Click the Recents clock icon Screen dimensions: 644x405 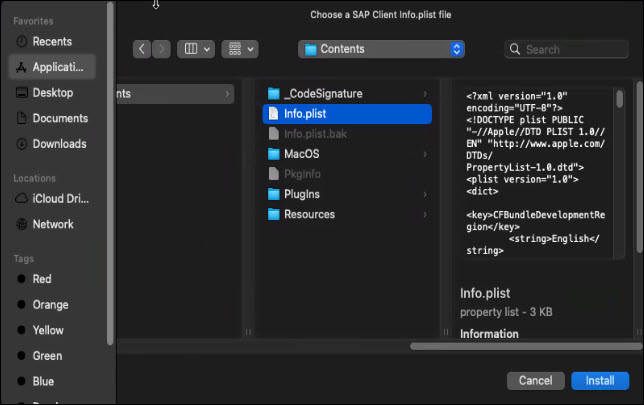tap(21, 41)
